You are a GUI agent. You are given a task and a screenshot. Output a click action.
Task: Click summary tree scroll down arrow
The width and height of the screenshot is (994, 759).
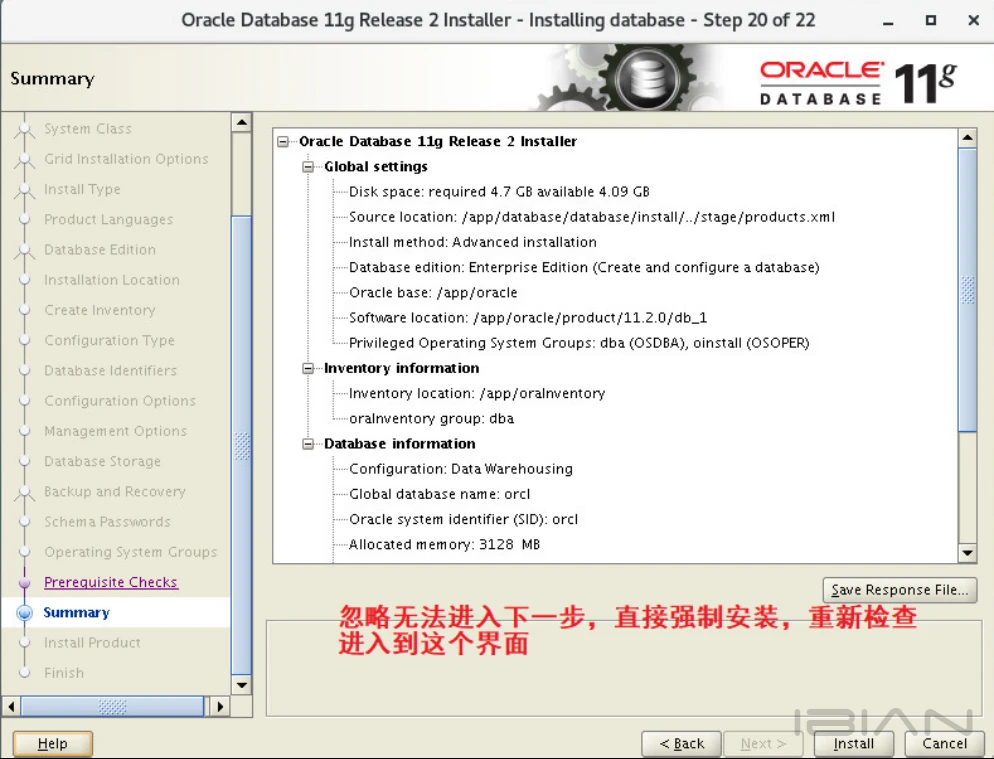[967, 553]
